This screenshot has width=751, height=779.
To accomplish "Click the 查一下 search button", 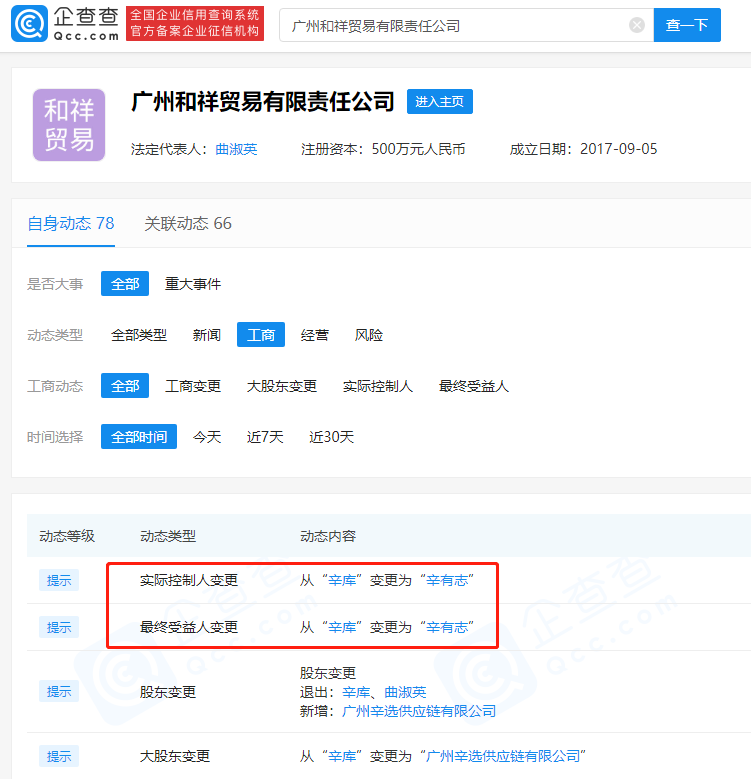I will pyautogui.click(x=687, y=25).
